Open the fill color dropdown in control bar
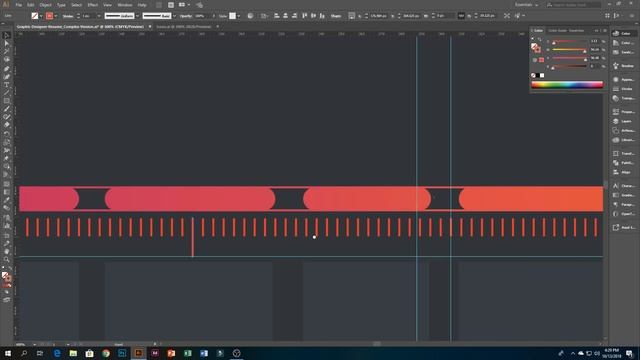 (x=41, y=16)
